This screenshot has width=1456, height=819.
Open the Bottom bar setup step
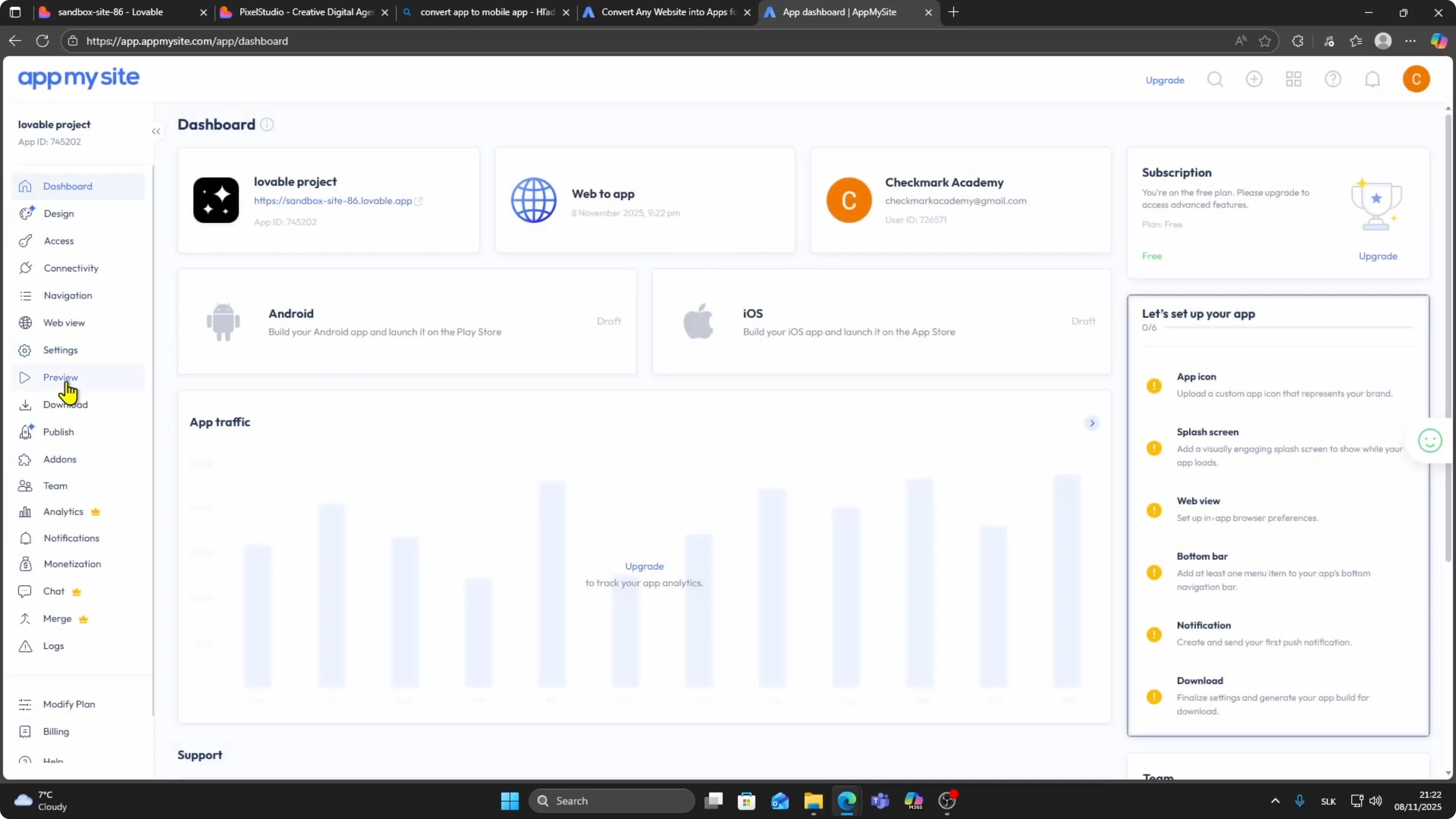(x=1278, y=571)
